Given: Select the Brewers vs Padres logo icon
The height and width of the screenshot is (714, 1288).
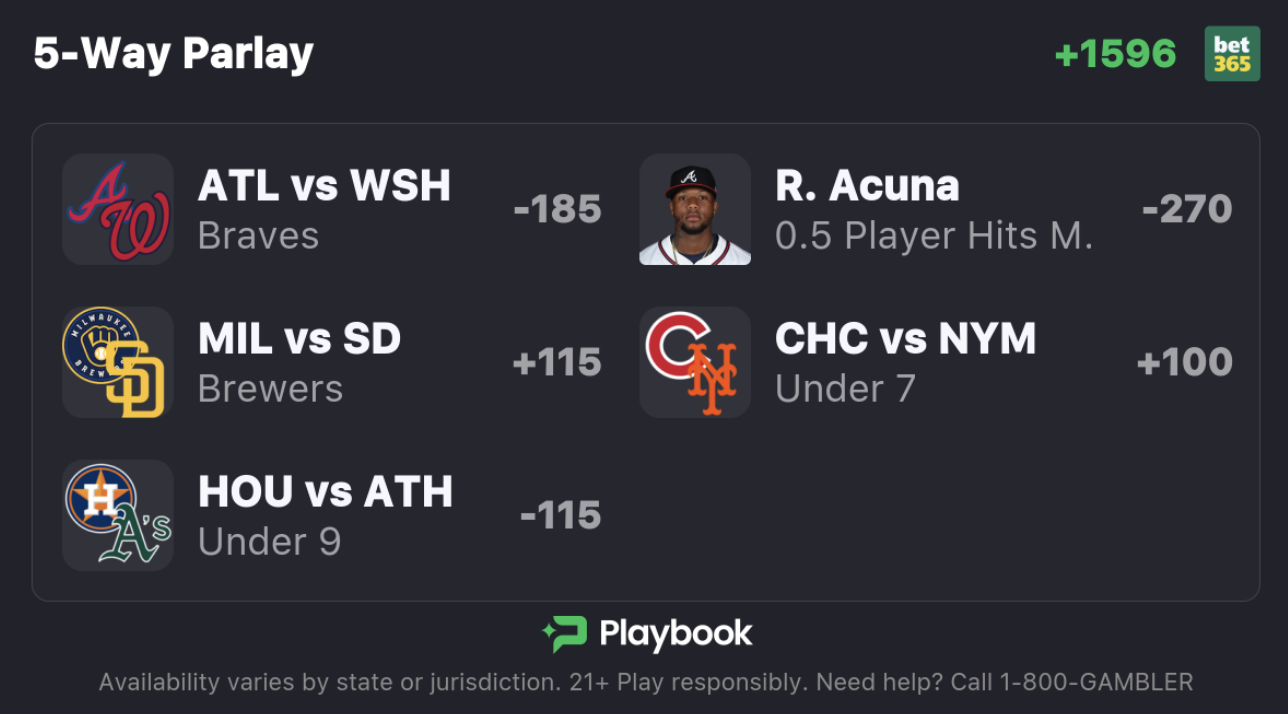Looking at the screenshot, I should (118, 362).
